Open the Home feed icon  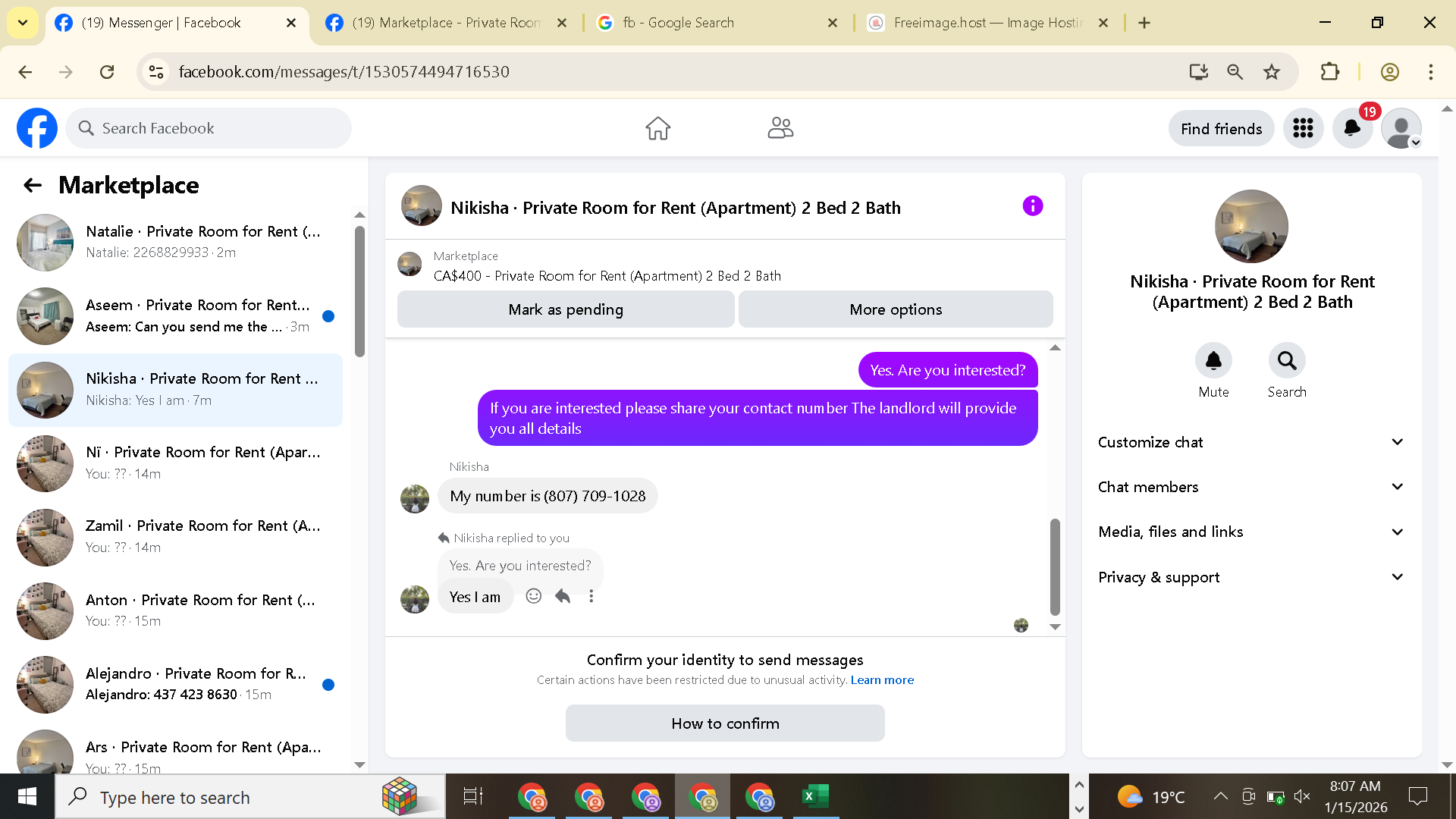point(657,128)
